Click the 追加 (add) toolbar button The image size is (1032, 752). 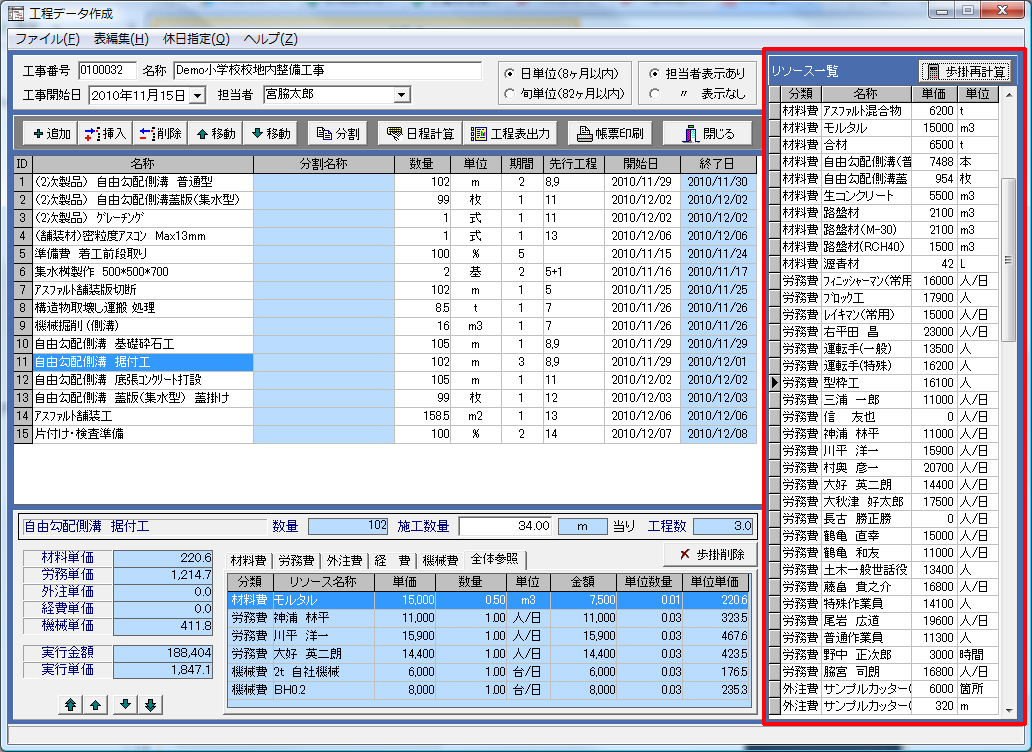(x=51, y=134)
